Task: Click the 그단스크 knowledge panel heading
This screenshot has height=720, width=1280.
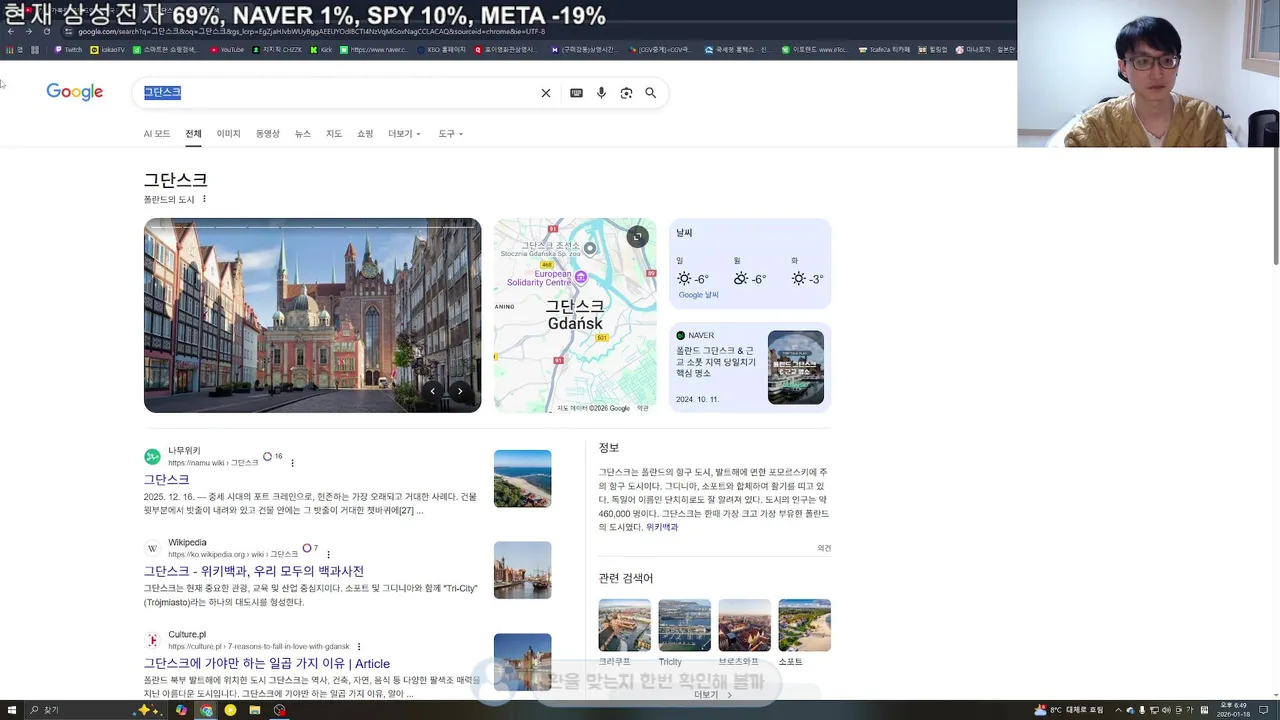Action: click(175, 180)
